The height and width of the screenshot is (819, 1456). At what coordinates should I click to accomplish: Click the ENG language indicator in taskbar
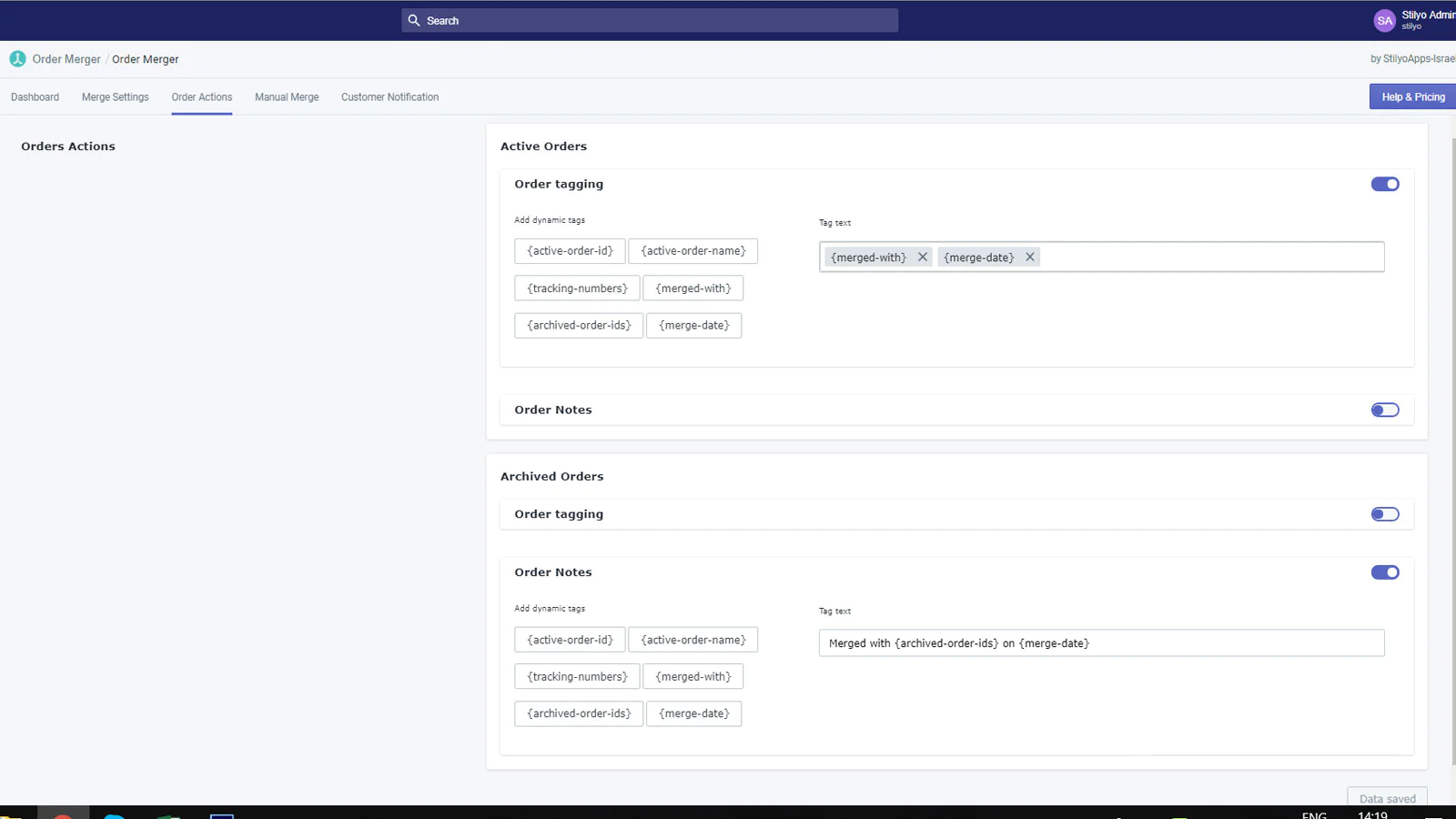[x=1314, y=815]
